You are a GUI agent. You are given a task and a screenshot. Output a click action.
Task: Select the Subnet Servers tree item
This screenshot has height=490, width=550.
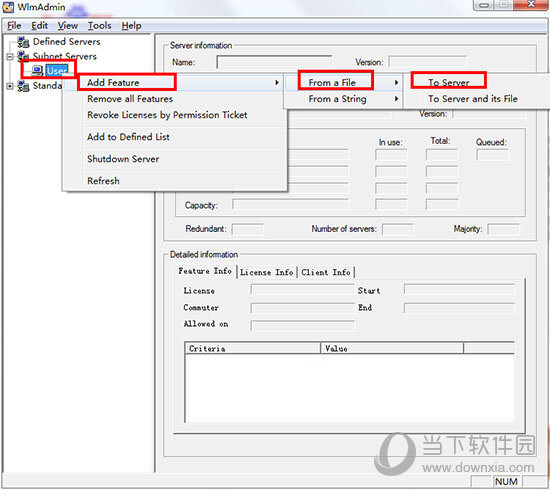65,56
